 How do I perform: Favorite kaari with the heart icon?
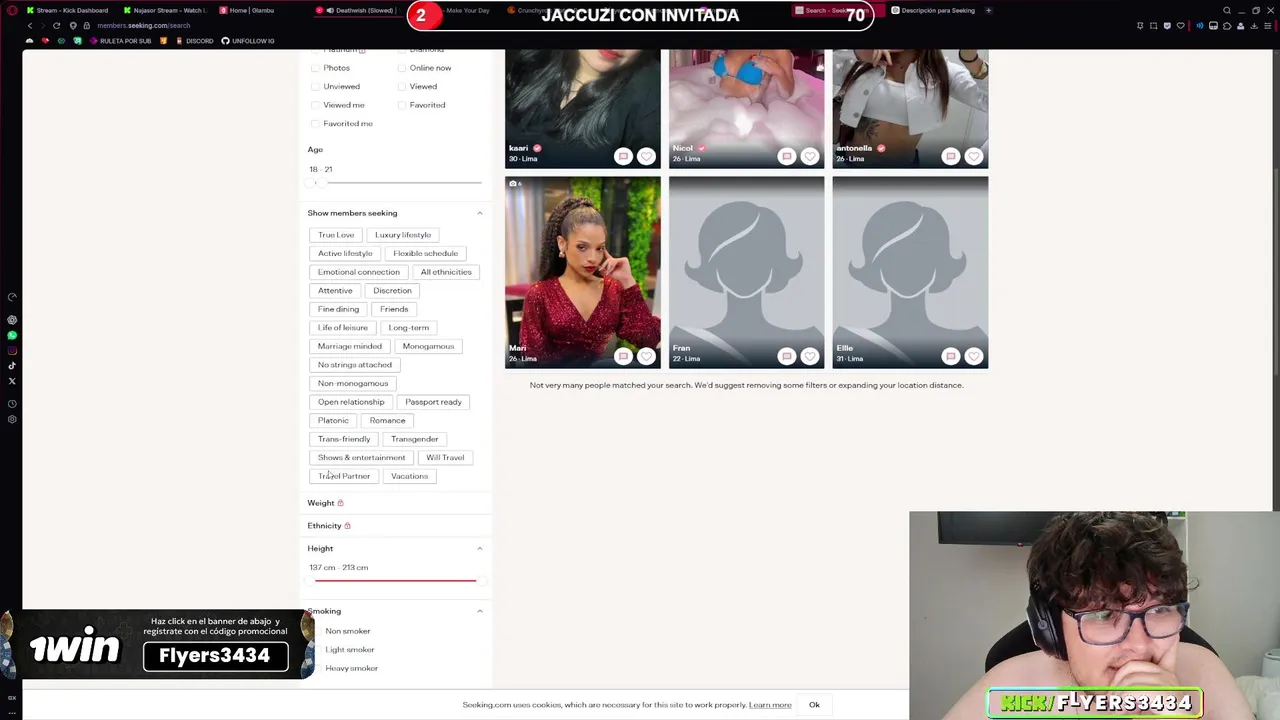pos(646,156)
